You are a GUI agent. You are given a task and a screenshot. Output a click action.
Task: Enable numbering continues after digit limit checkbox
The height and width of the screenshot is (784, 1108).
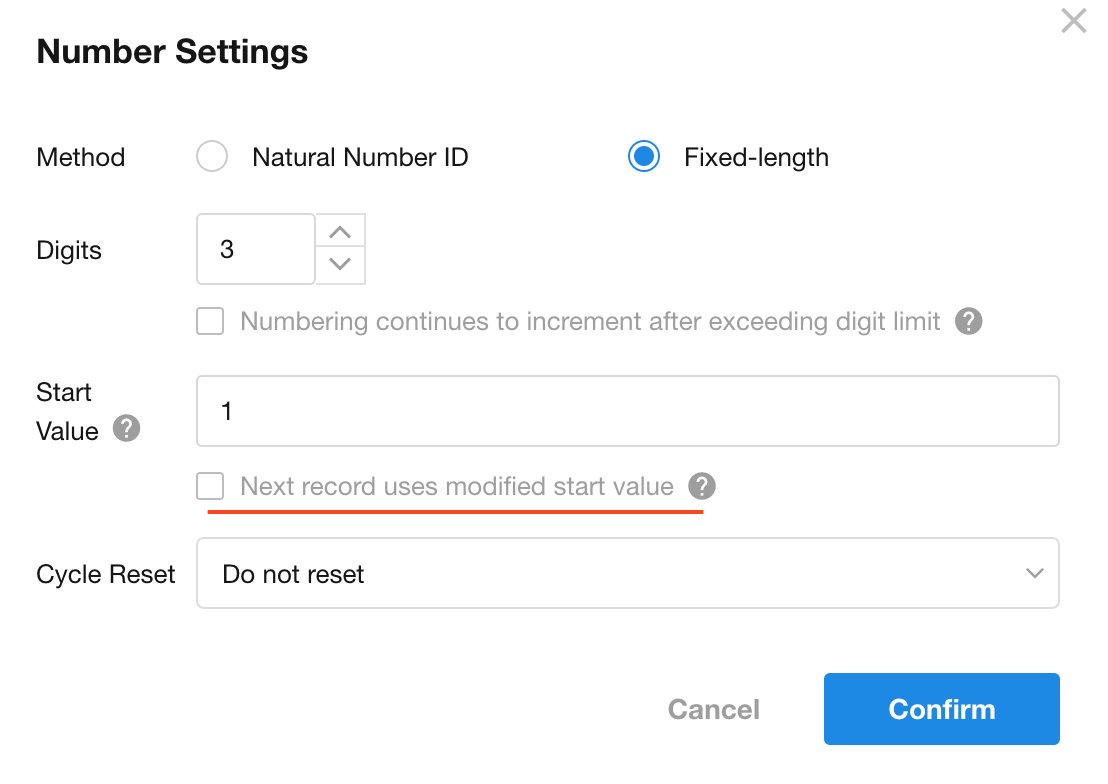210,321
